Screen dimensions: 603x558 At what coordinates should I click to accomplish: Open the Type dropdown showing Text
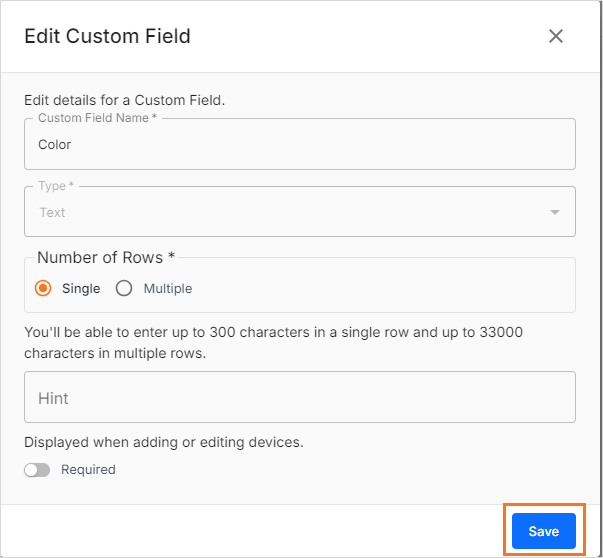coord(290,212)
